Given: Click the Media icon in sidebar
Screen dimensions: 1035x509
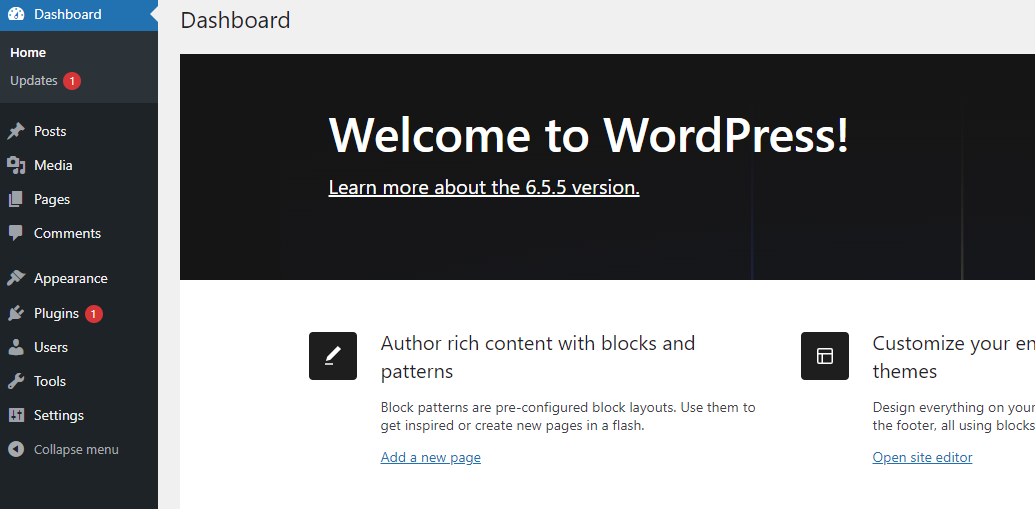Looking at the screenshot, I should (16, 166).
